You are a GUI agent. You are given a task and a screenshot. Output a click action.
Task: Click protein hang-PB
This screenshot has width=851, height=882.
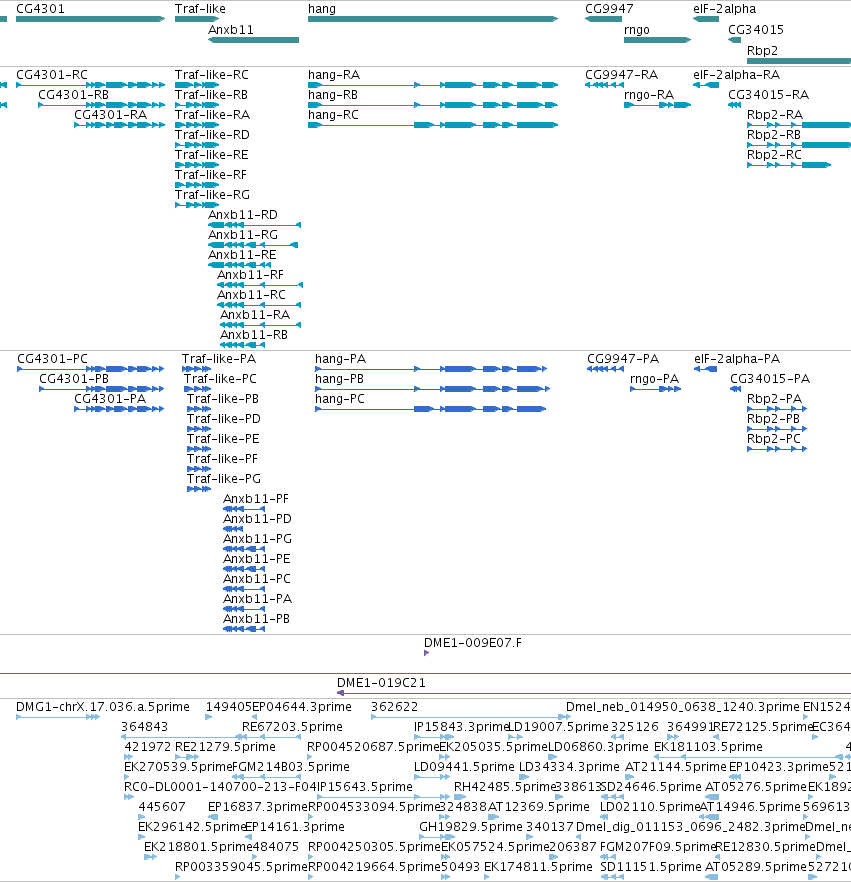[x=433, y=389]
